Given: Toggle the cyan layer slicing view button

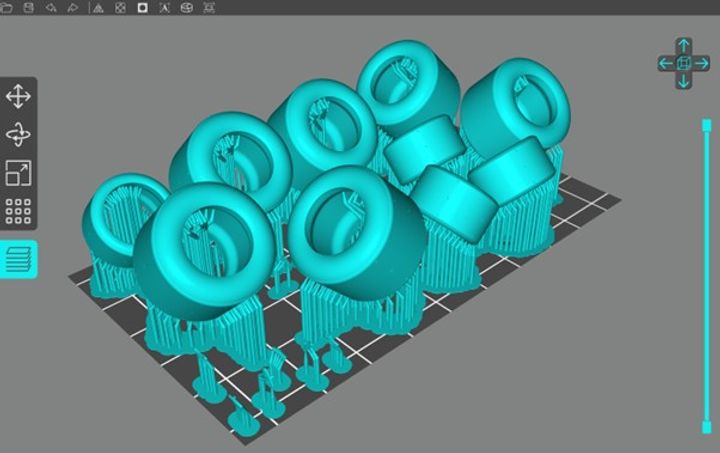Looking at the screenshot, I should coord(18,258).
